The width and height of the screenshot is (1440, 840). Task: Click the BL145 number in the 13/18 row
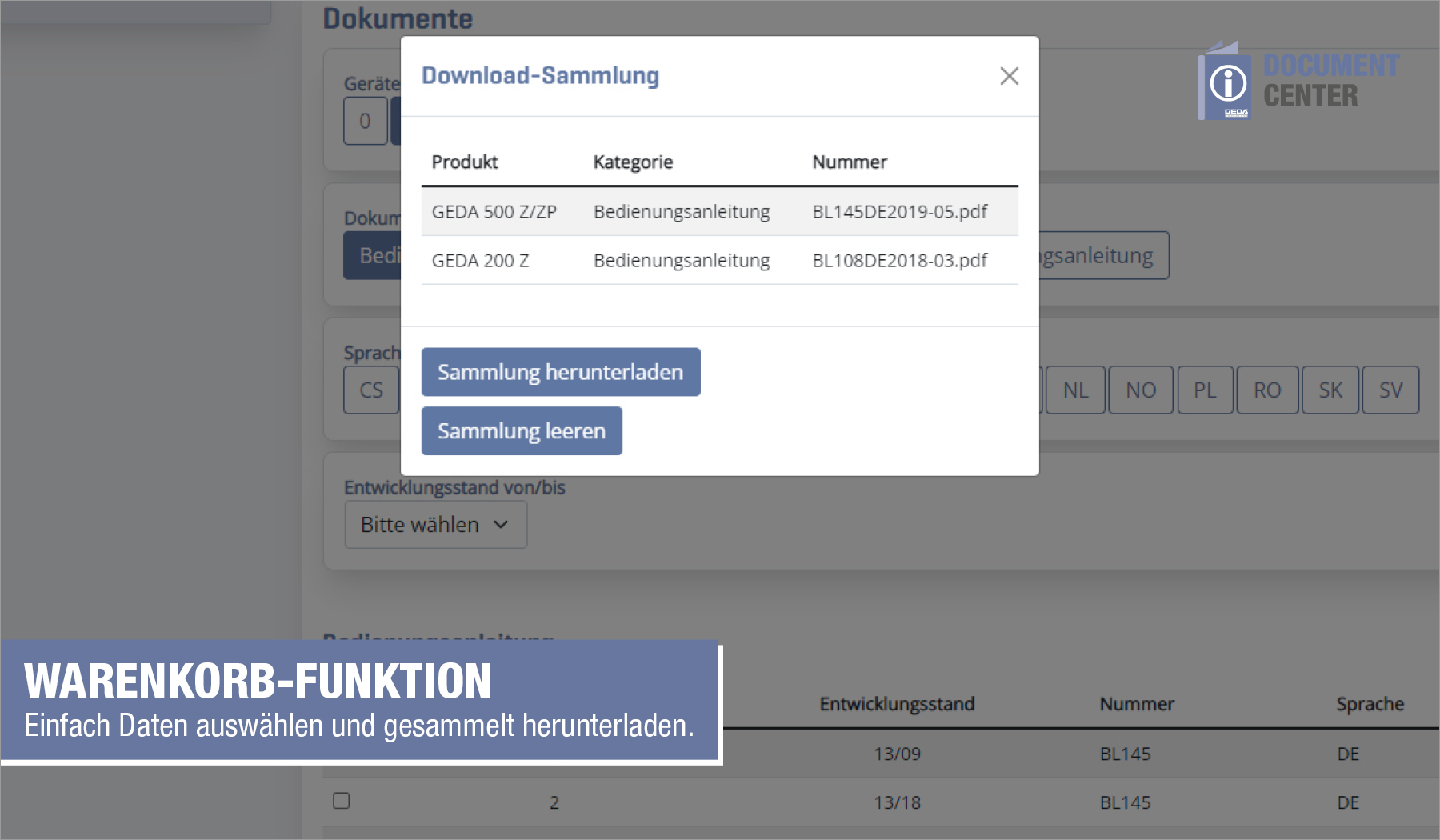[x=1125, y=802]
